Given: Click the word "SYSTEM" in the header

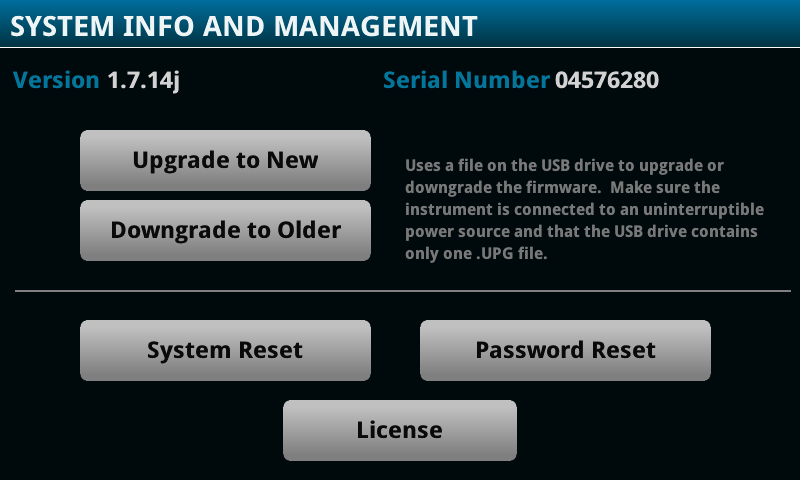Looking at the screenshot, I should 60,25.
